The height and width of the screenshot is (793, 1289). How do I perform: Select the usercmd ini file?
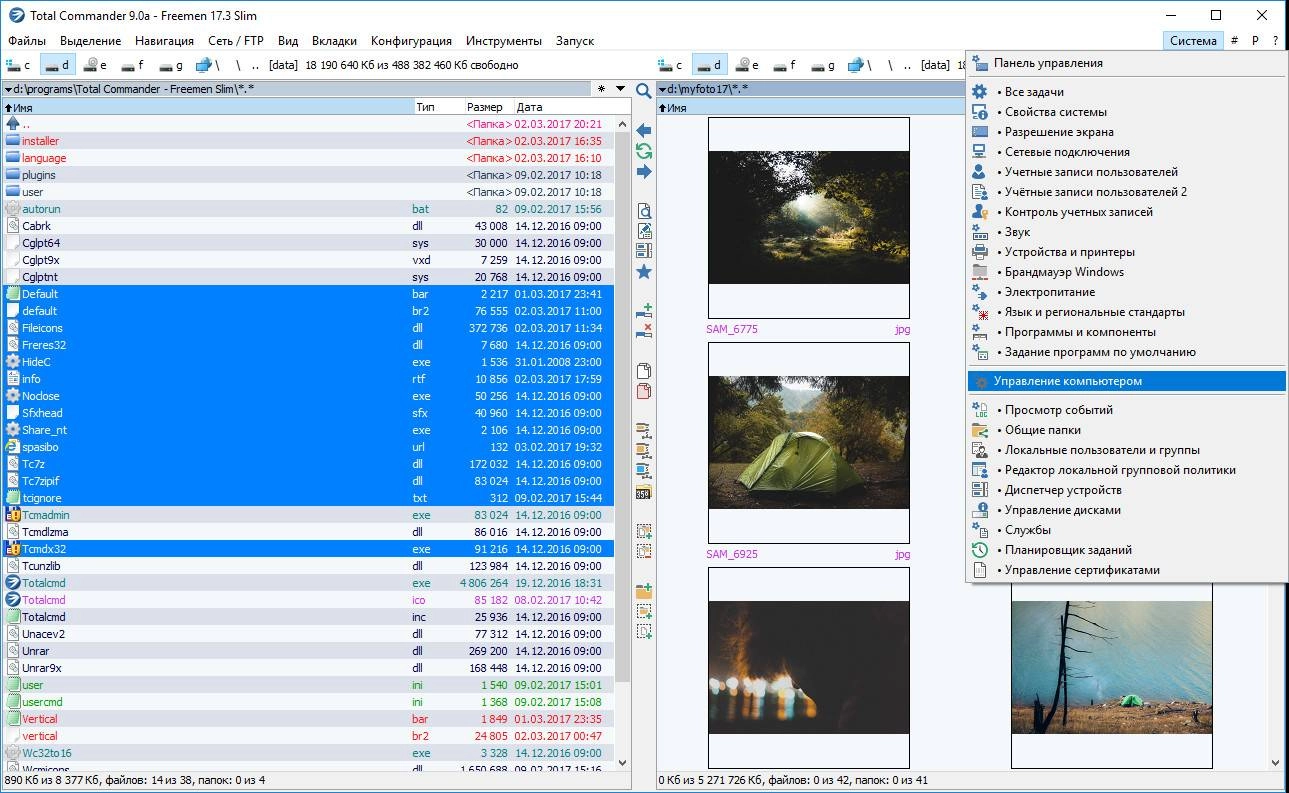pyautogui.click(x=308, y=702)
